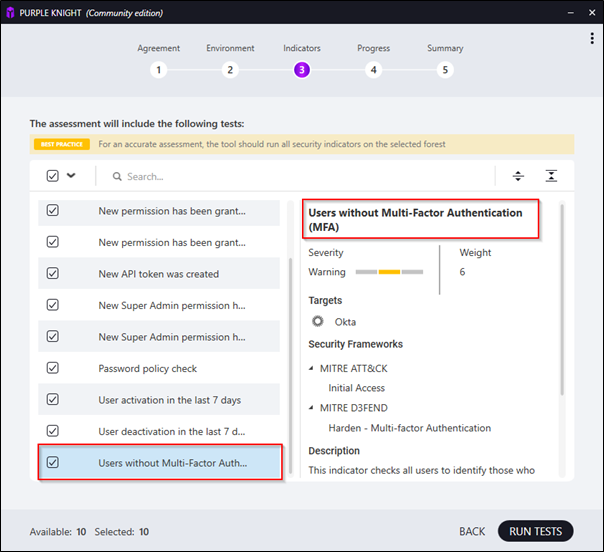604x552 pixels.
Task: Uncheck the second New permission has been granted row
Action: pos(52,242)
